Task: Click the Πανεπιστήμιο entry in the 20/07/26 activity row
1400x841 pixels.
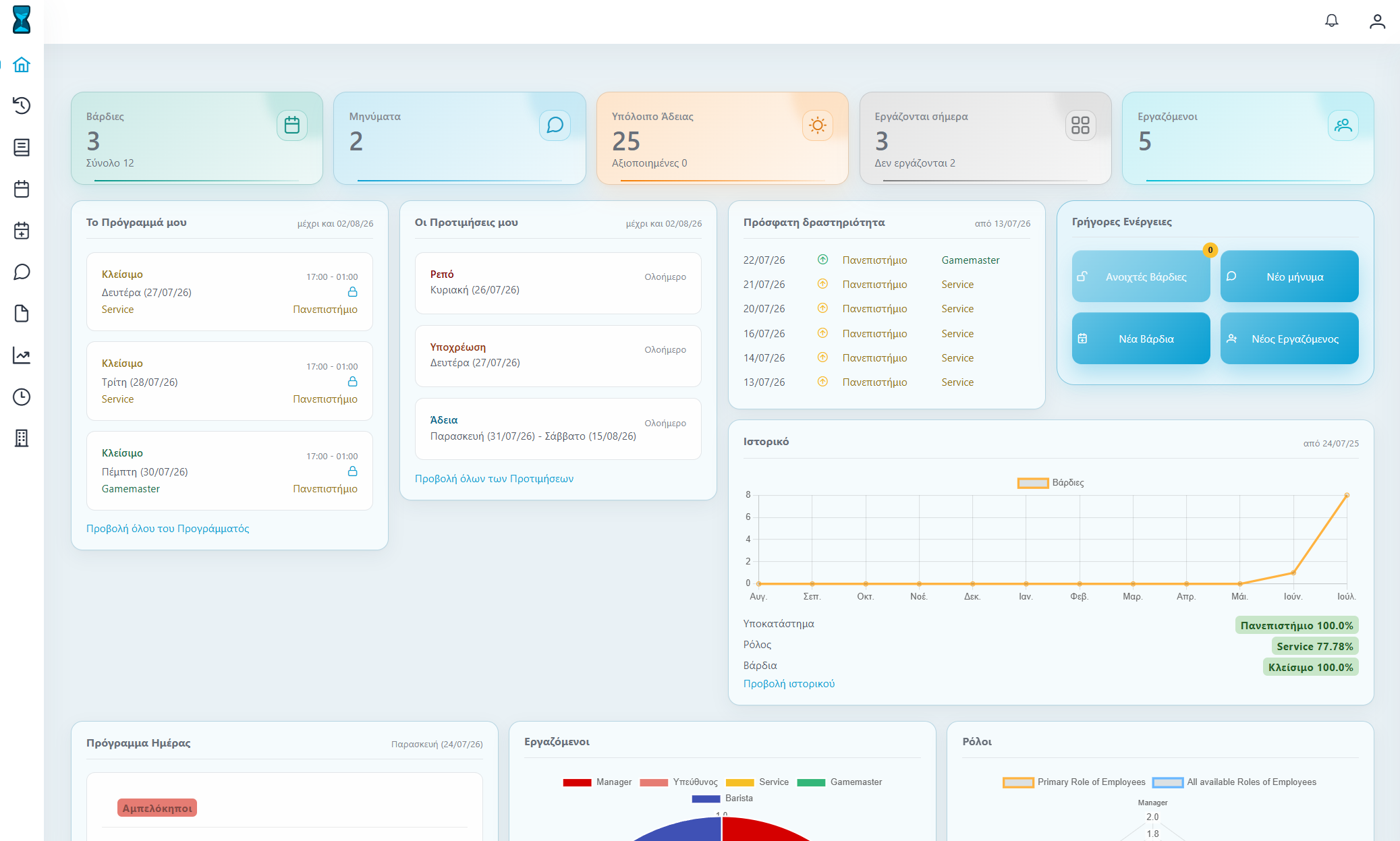Action: (874, 309)
